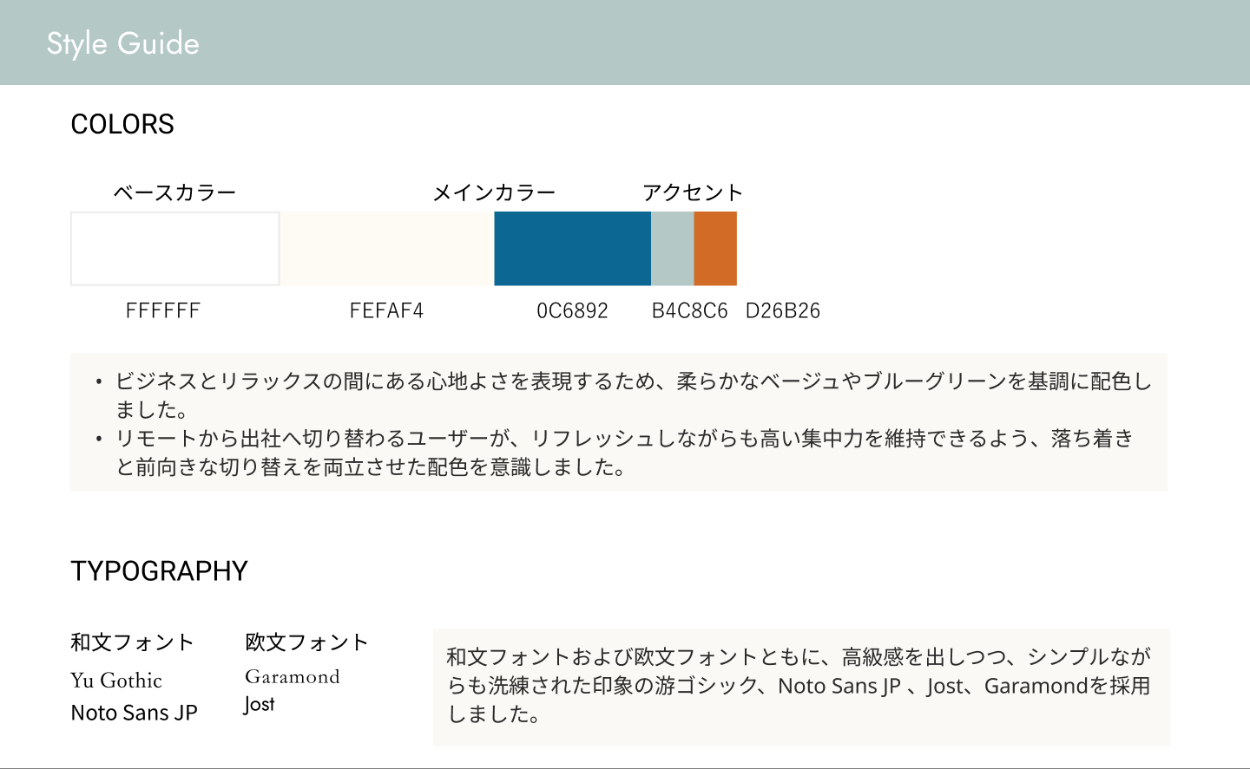Viewport: 1250px width, 769px height.
Task: Select the COLORS section heading
Action: (x=122, y=125)
